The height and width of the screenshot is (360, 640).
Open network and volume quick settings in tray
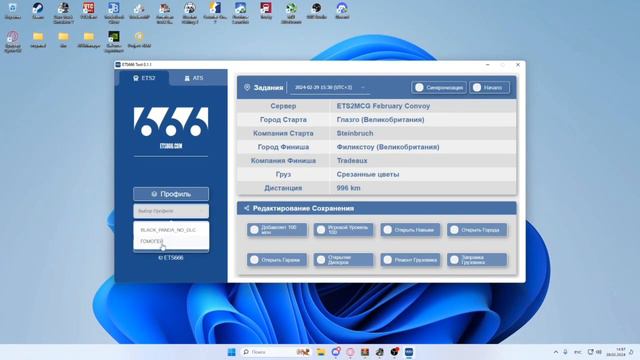pos(595,352)
